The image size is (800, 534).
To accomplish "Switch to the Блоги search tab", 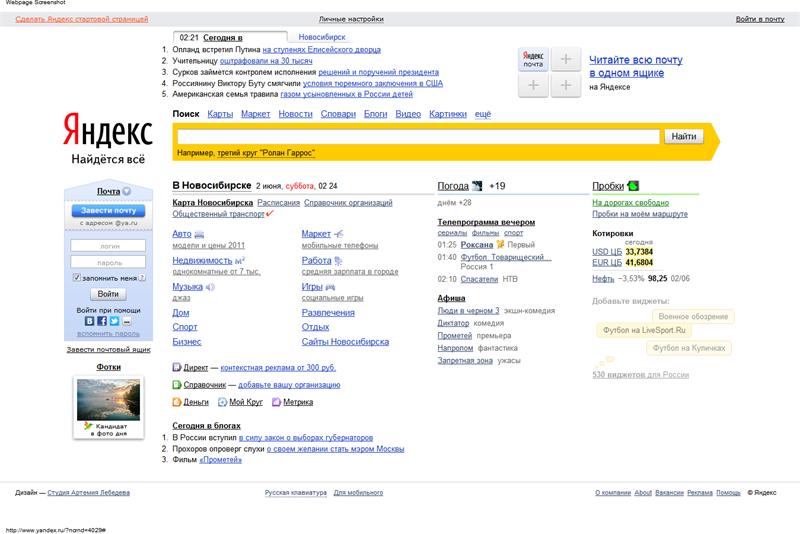I will 376,114.
